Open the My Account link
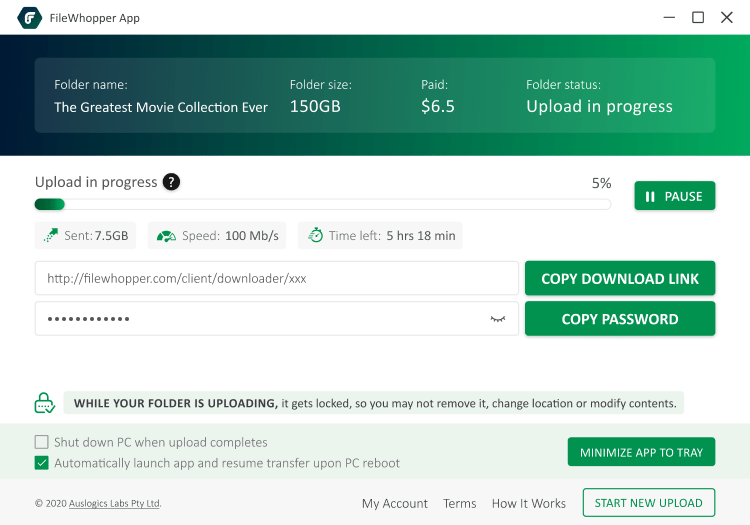This screenshot has height=525, width=750. 395,503
